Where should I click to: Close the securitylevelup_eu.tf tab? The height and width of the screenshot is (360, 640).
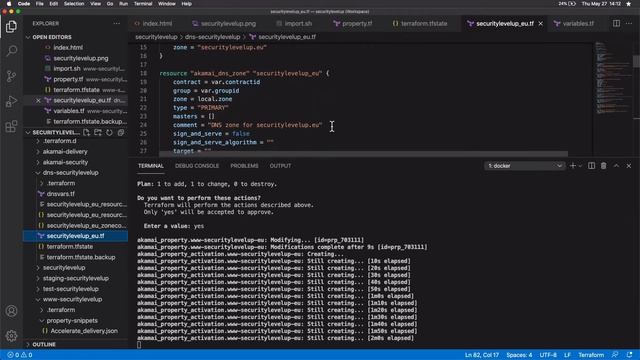(x=541, y=24)
